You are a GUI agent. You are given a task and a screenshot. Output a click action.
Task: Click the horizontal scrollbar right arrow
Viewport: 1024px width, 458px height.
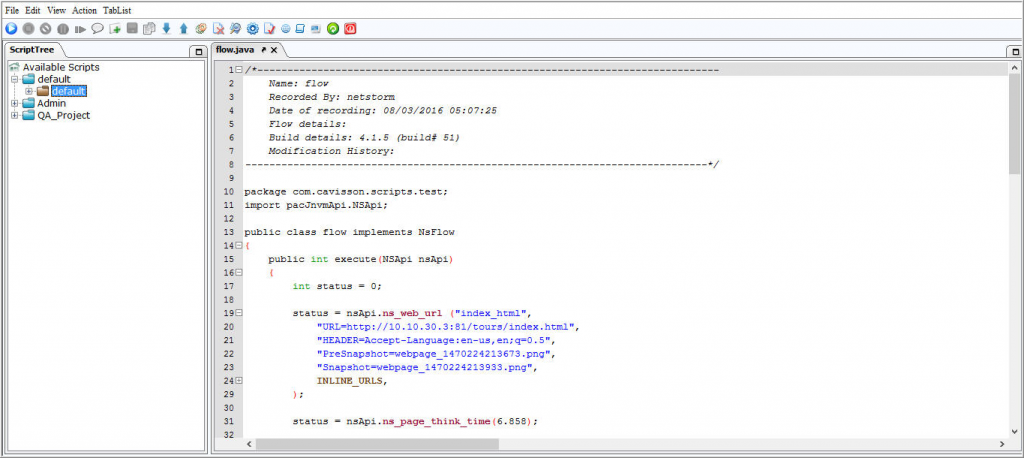tap(1002, 444)
